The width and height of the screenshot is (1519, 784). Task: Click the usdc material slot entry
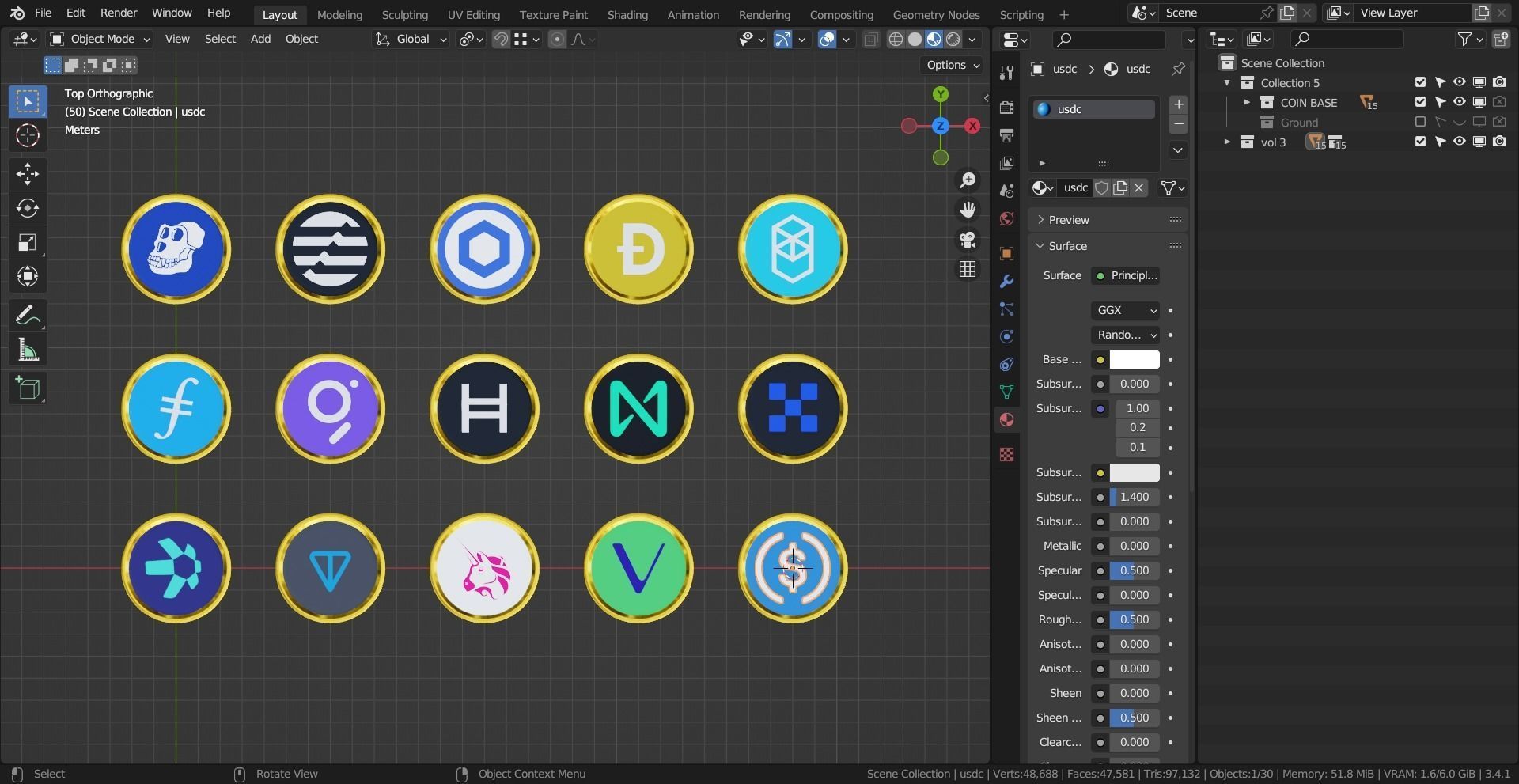(x=1094, y=109)
